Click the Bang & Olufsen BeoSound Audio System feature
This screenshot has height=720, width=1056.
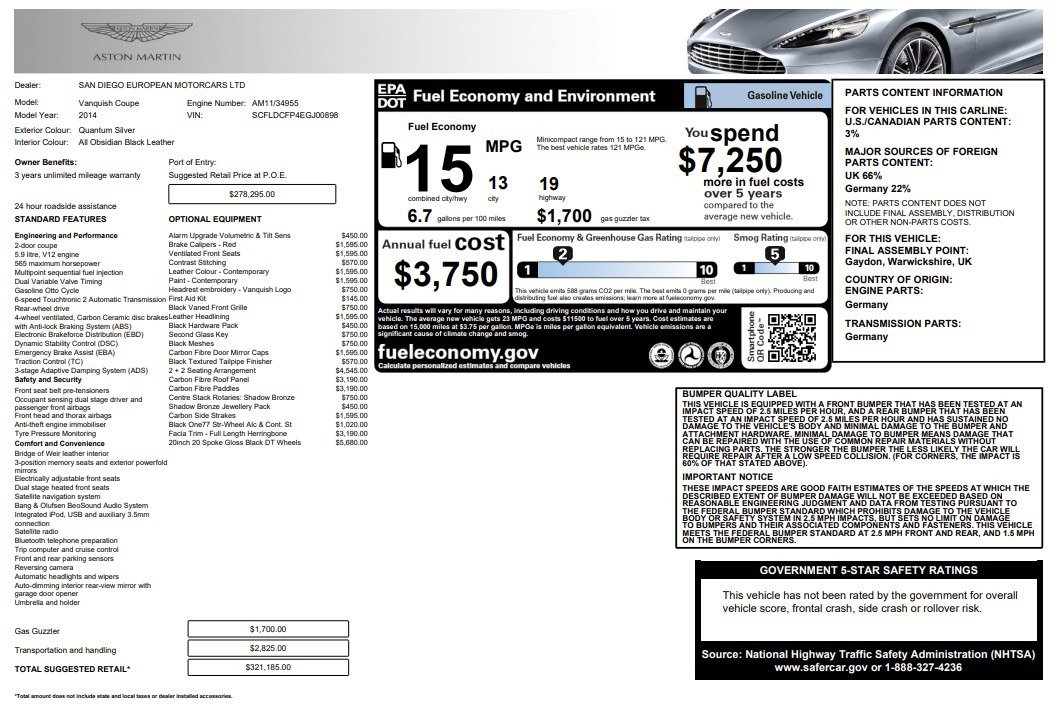pyautogui.click(x=81, y=505)
